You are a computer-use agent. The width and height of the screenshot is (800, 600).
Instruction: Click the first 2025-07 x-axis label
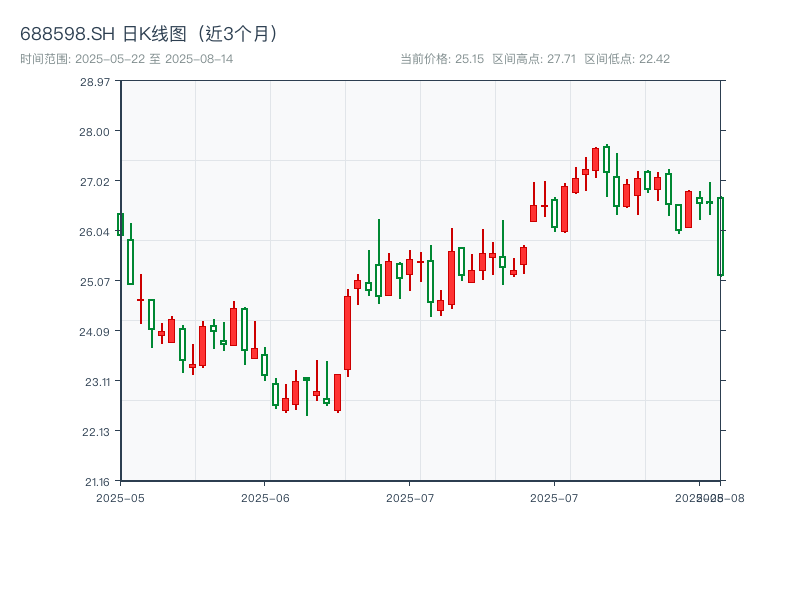tap(410, 497)
